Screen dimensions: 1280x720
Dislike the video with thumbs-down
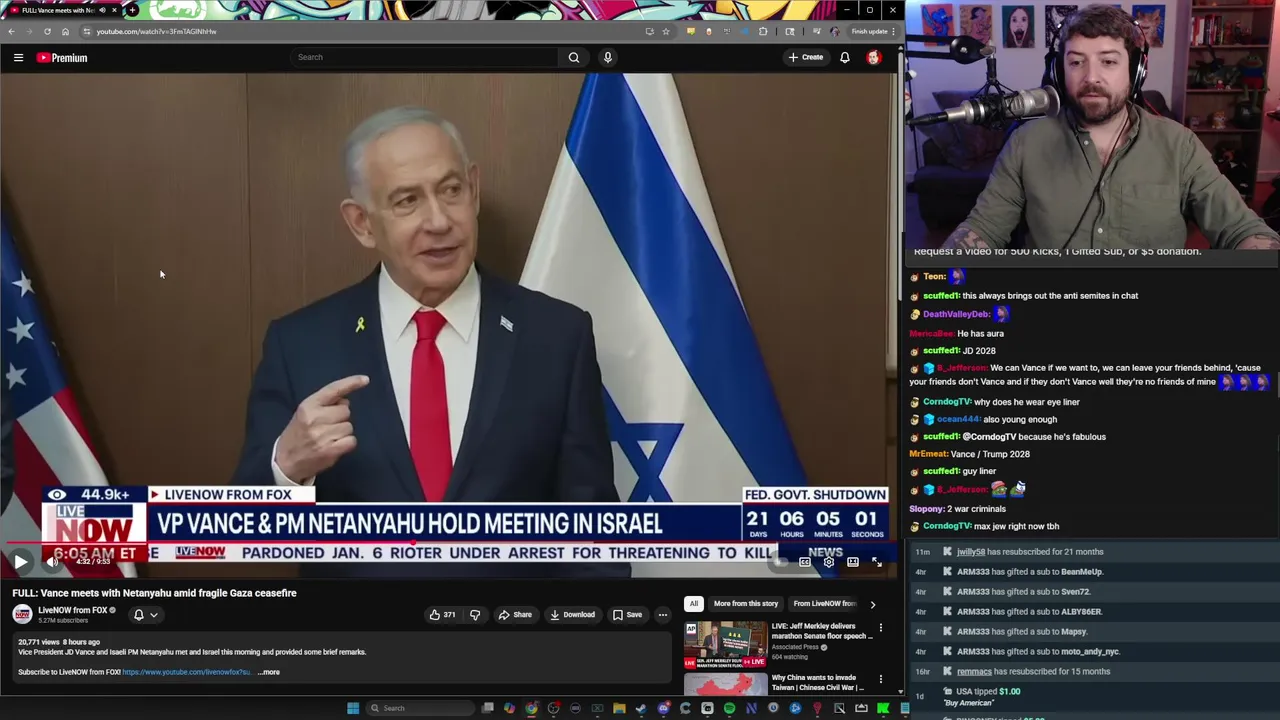[x=475, y=615]
